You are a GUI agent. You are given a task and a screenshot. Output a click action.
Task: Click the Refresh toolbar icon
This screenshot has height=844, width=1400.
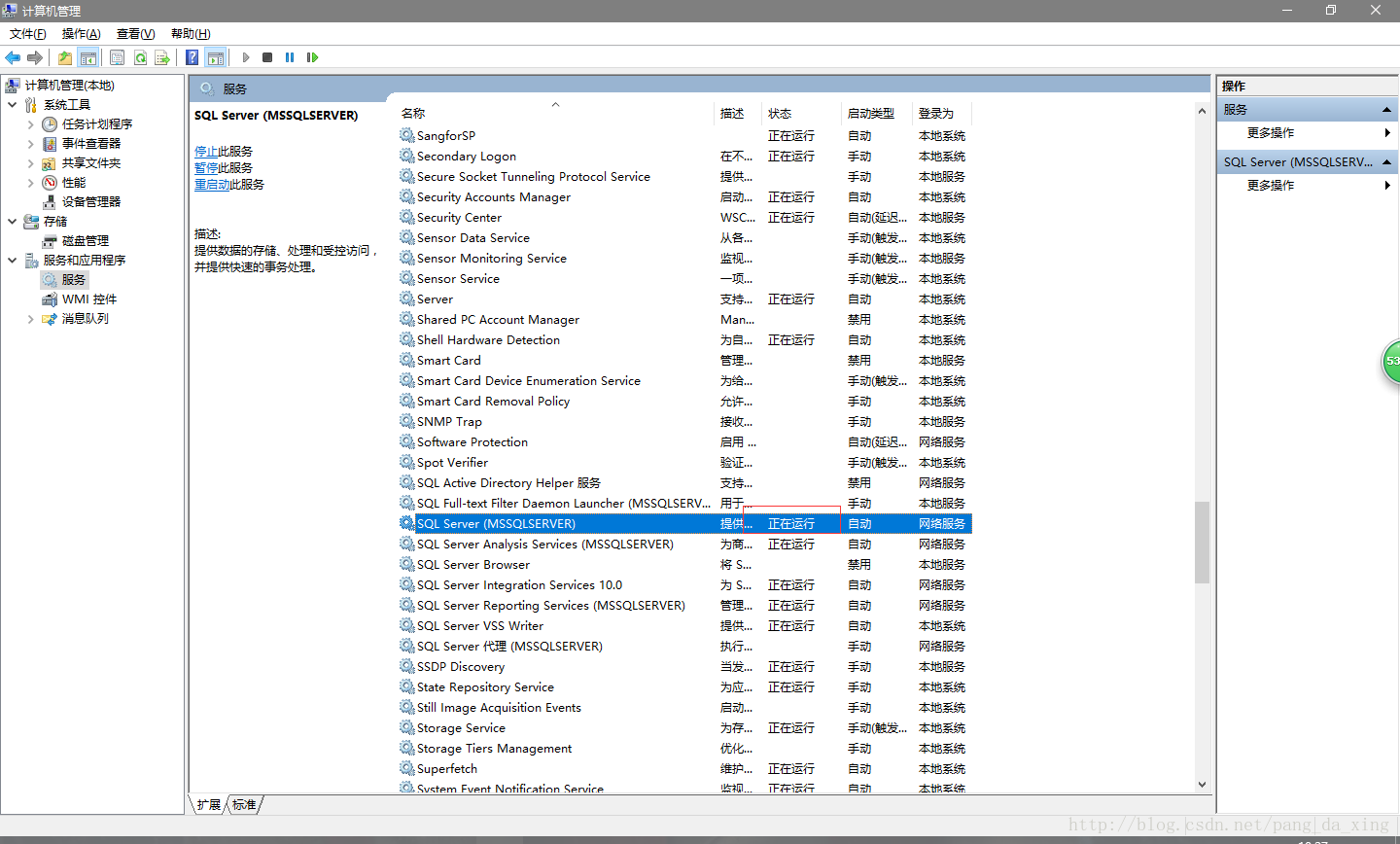(140, 57)
